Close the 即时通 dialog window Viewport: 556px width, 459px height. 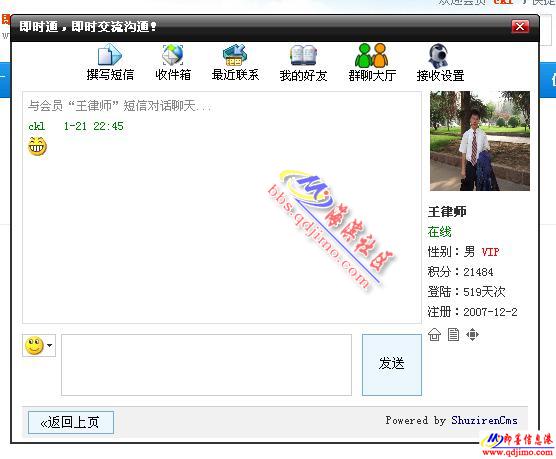[x=520, y=27]
